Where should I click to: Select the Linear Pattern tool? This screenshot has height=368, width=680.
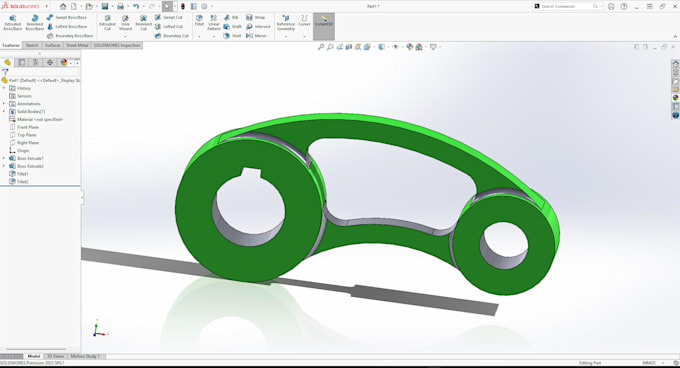[214, 23]
